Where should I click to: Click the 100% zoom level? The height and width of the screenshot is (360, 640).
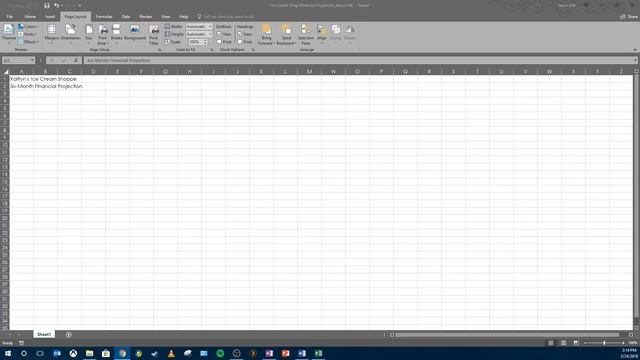[633, 343]
